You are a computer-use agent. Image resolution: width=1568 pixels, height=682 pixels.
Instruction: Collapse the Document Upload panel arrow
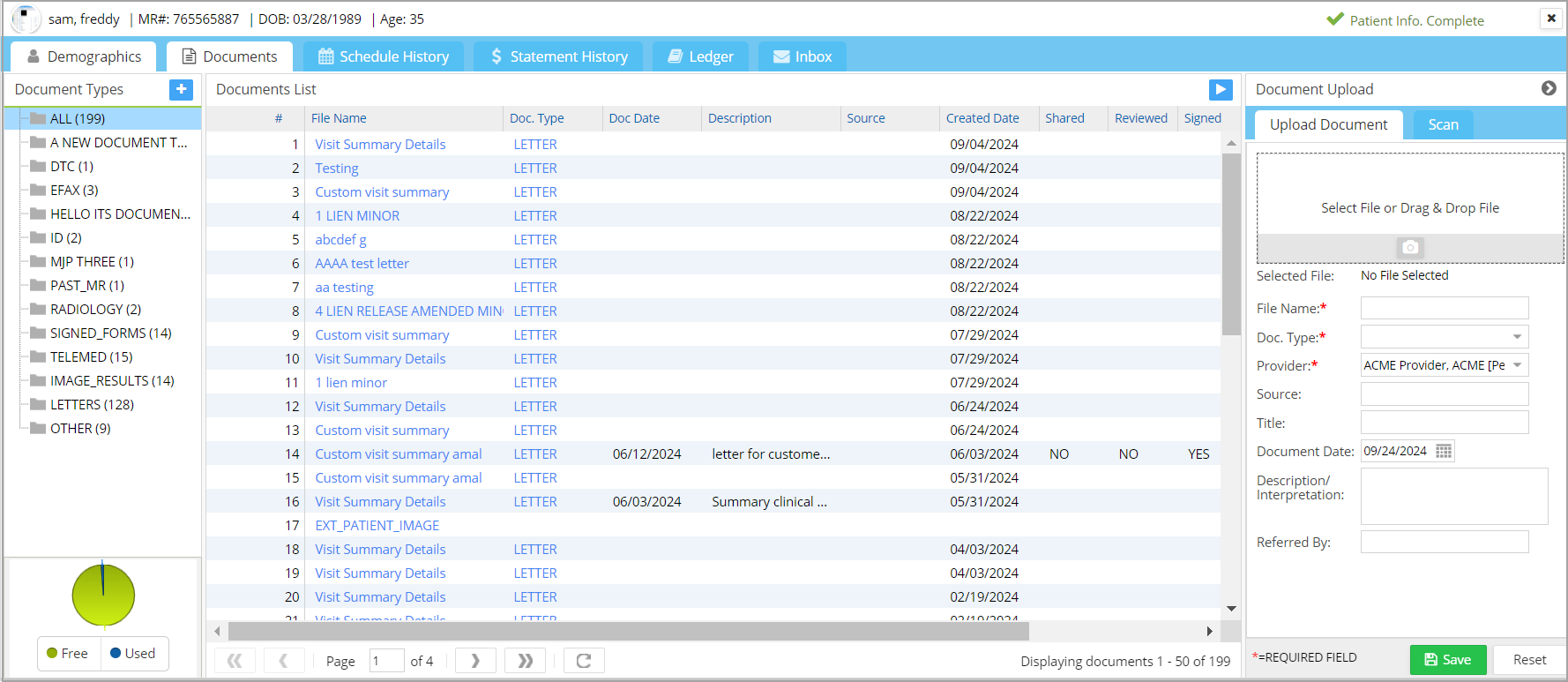[x=1548, y=88]
